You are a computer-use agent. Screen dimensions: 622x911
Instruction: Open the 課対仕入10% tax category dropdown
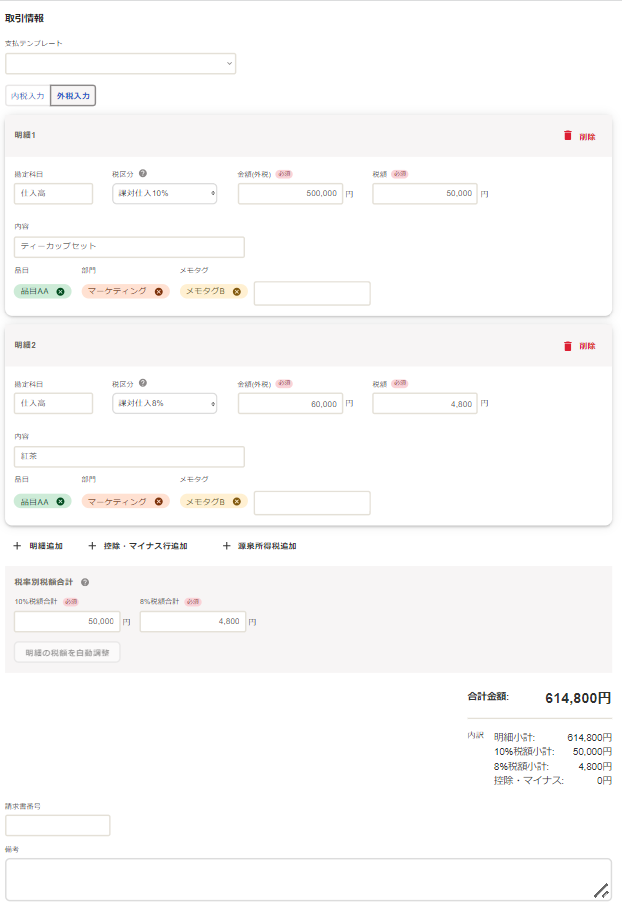(164, 193)
